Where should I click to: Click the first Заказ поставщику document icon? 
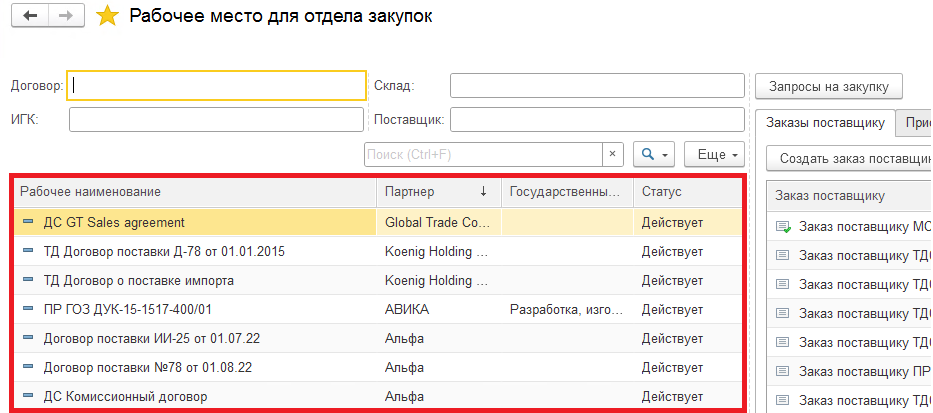(783, 227)
